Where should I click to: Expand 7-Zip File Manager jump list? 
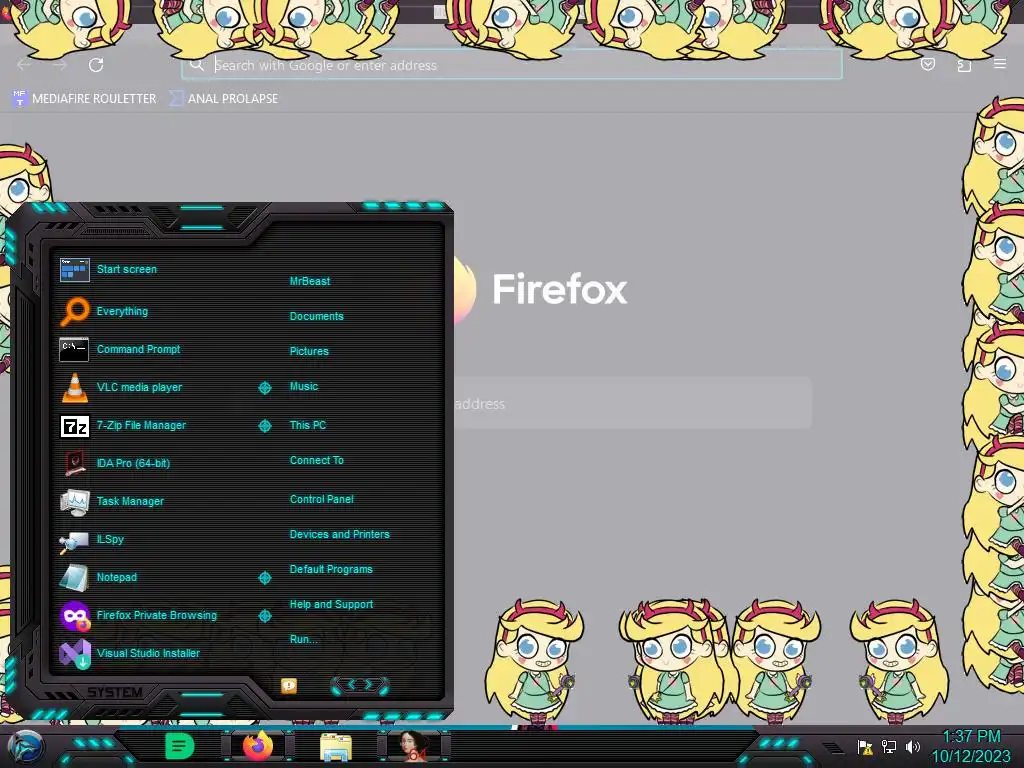[x=264, y=426]
